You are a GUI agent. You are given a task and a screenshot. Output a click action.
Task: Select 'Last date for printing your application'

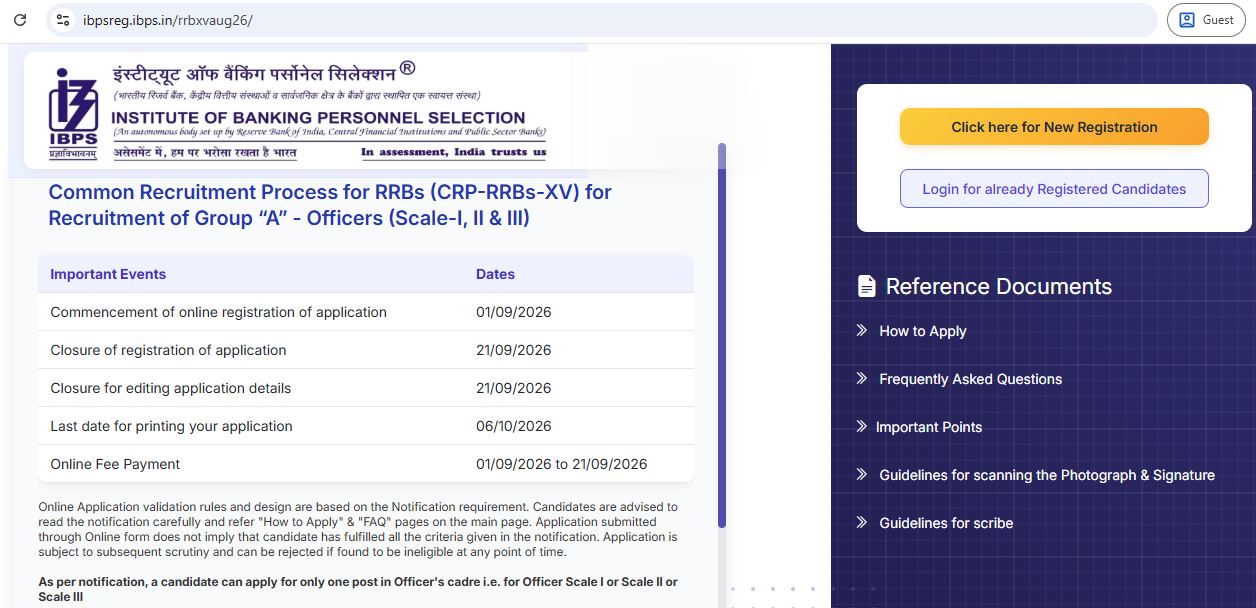171,426
